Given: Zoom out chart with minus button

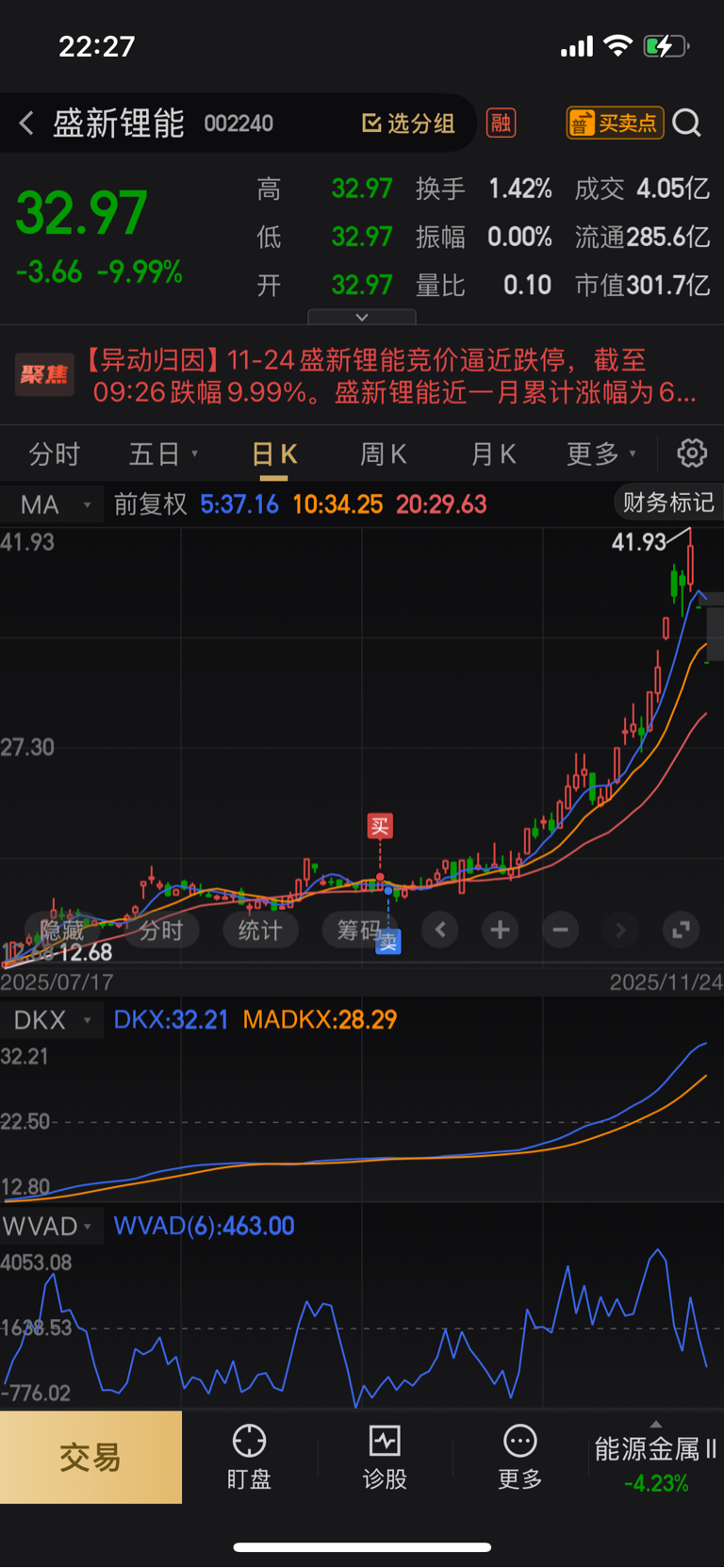Looking at the screenshot, I should (x=560, y=931).
